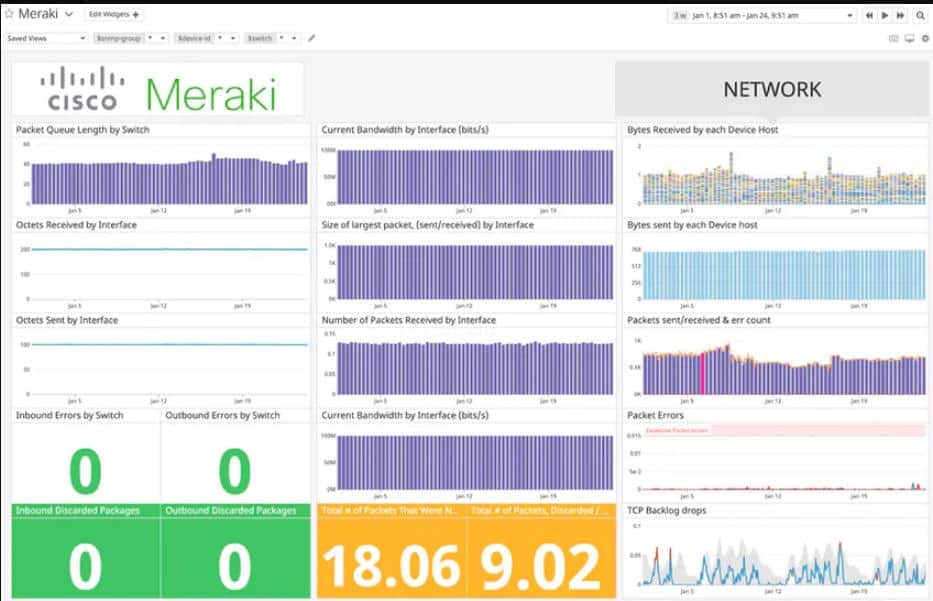Click the Octets Received by Interface title
The width and height of the screenshot is (933, 601).
pyautogui.click(x=76, y=225)
